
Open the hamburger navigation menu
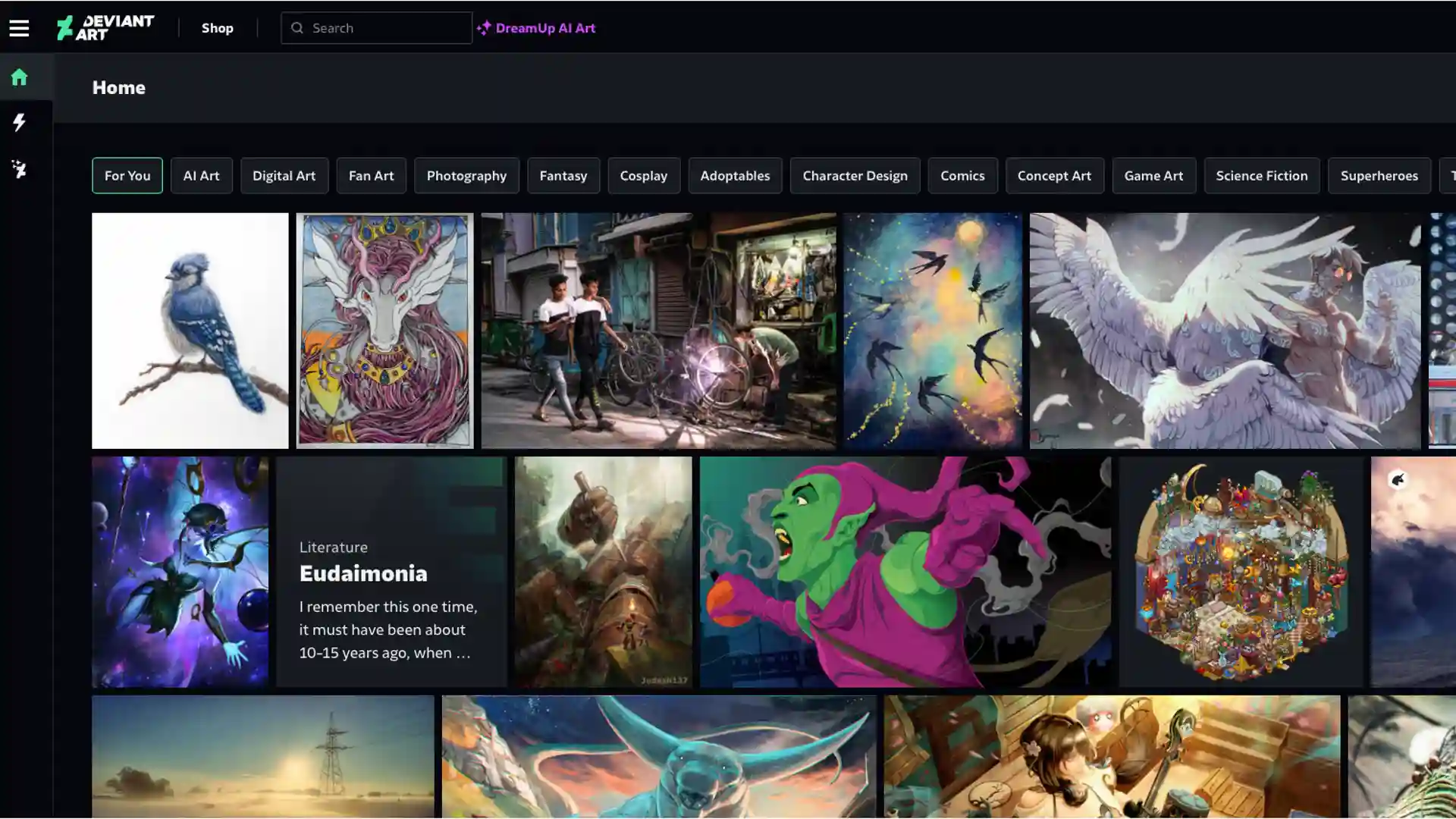(19, 28)
